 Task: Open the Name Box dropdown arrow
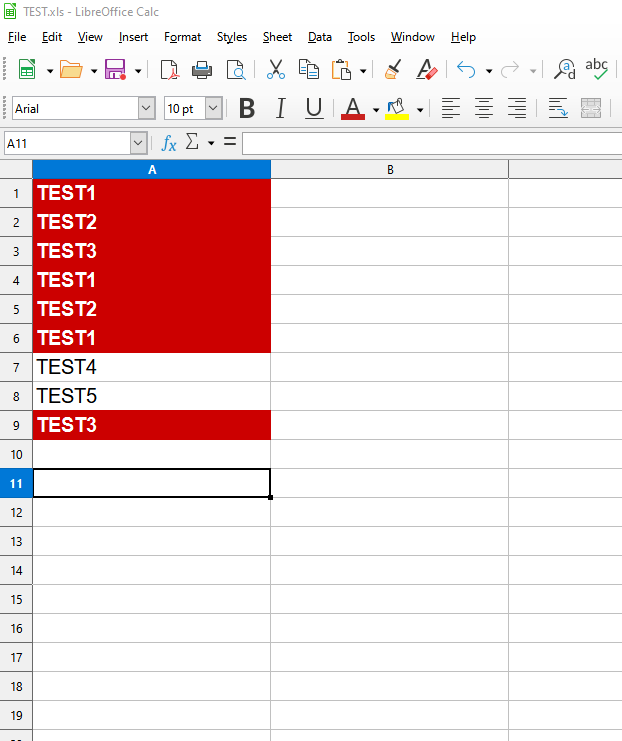click(x=138, y=144)
